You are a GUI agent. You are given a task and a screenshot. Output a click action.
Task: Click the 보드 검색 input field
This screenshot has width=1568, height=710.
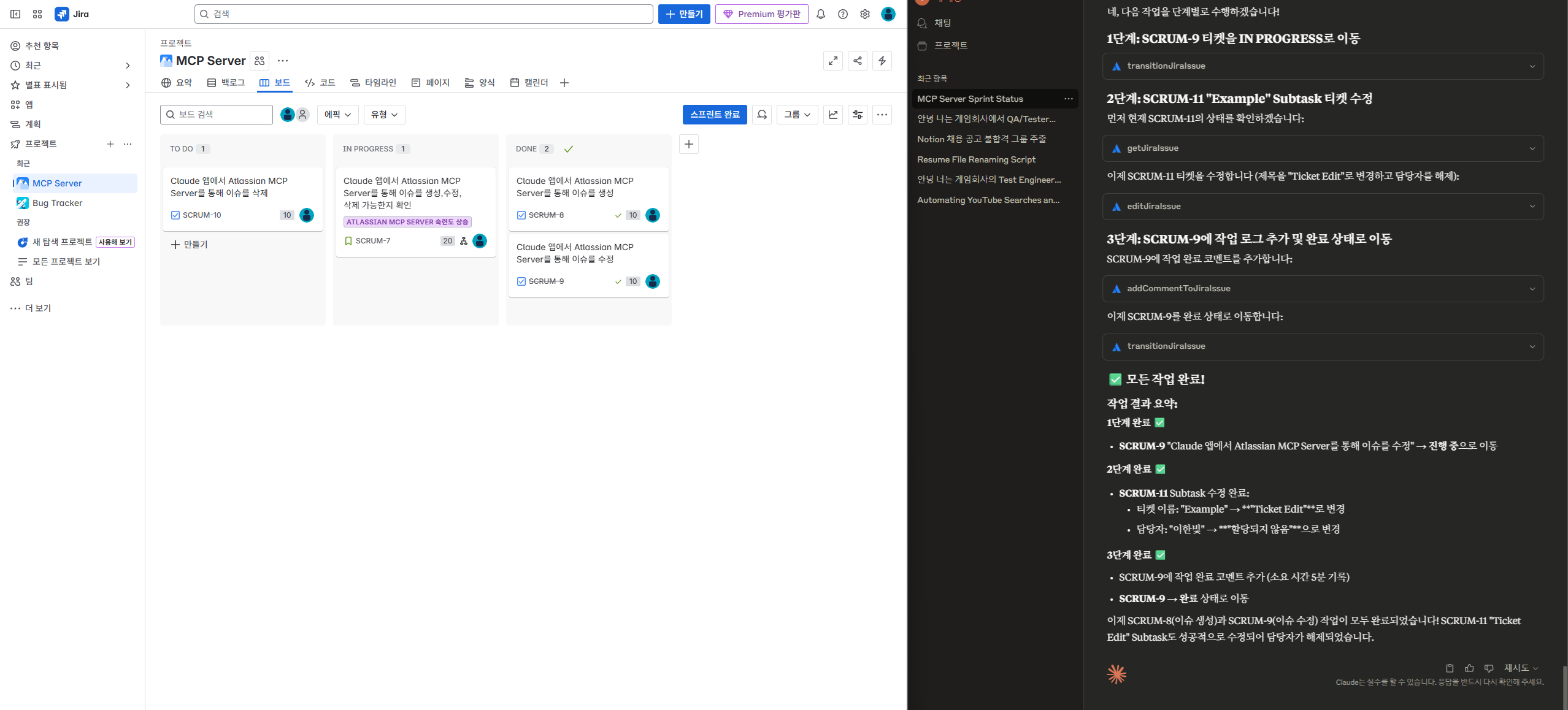tap(217, 115)
